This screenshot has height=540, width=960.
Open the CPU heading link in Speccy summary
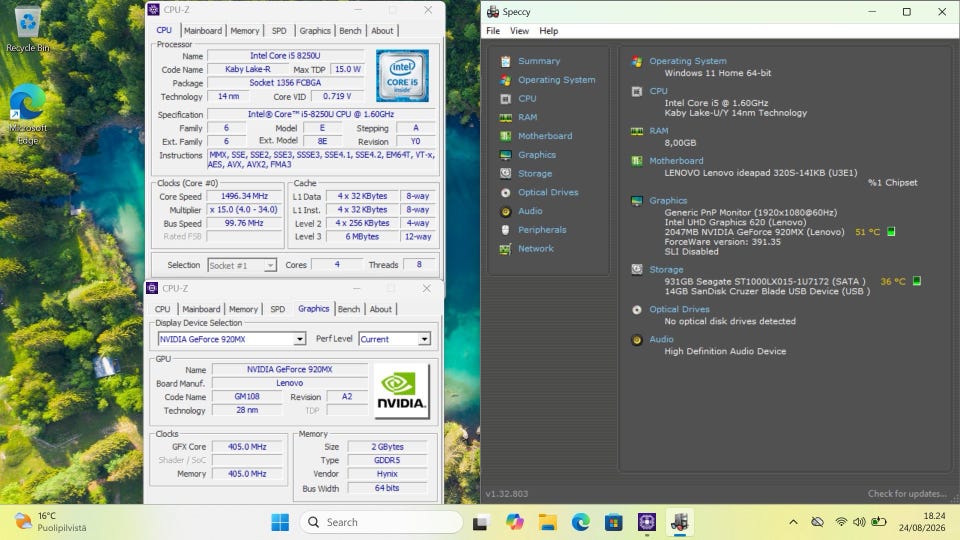tap(658, 91)
